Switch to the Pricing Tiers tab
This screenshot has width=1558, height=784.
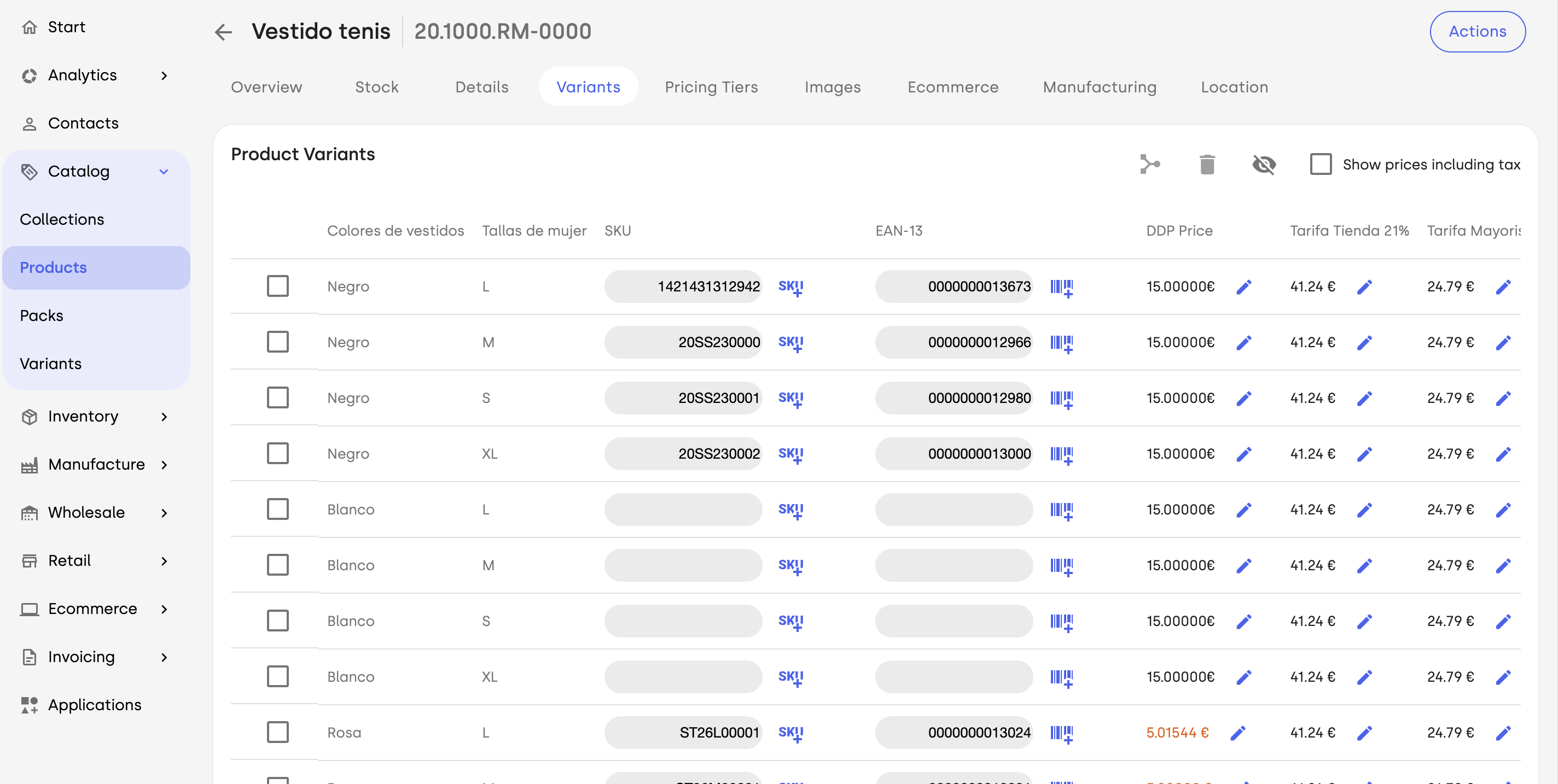[711, 87]
